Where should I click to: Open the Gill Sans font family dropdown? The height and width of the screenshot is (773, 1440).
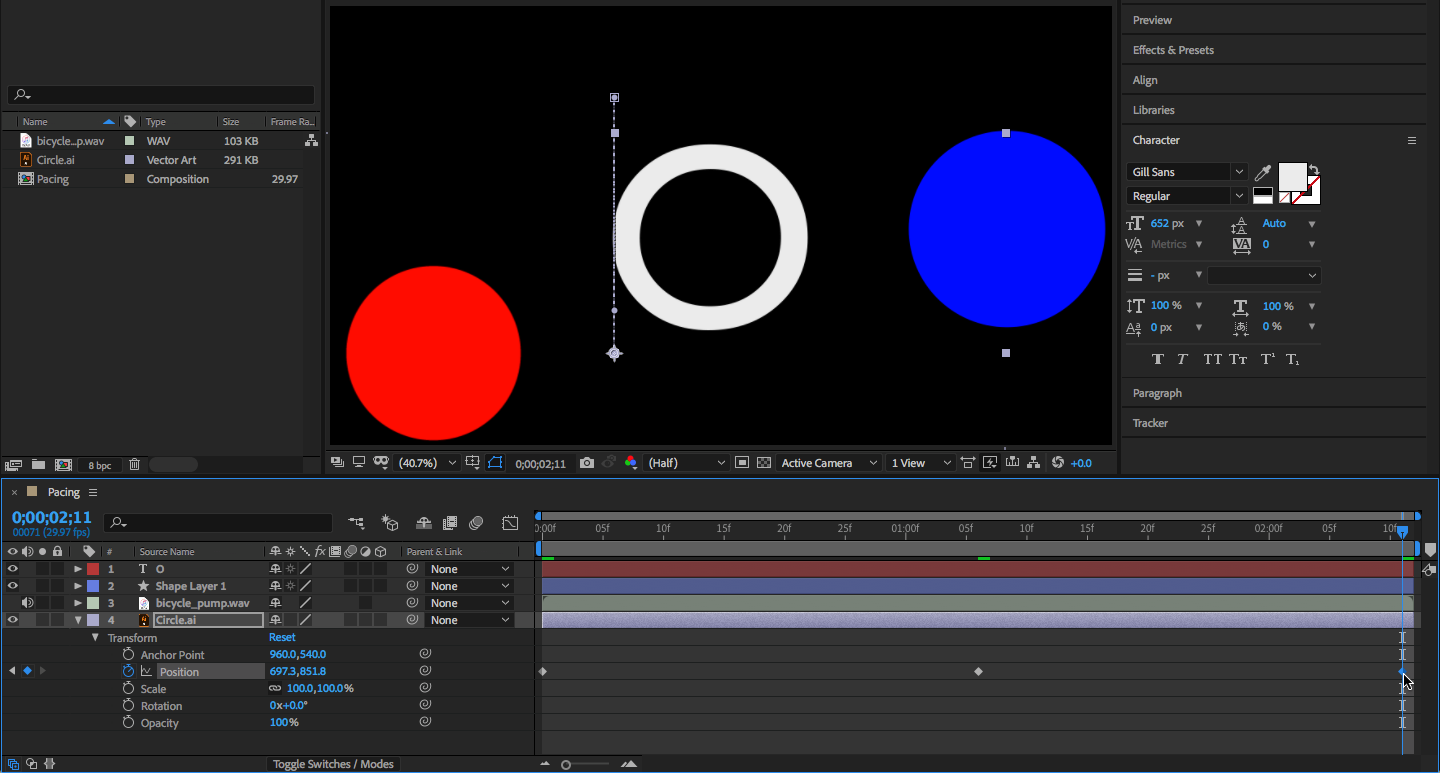(1187, 172)
